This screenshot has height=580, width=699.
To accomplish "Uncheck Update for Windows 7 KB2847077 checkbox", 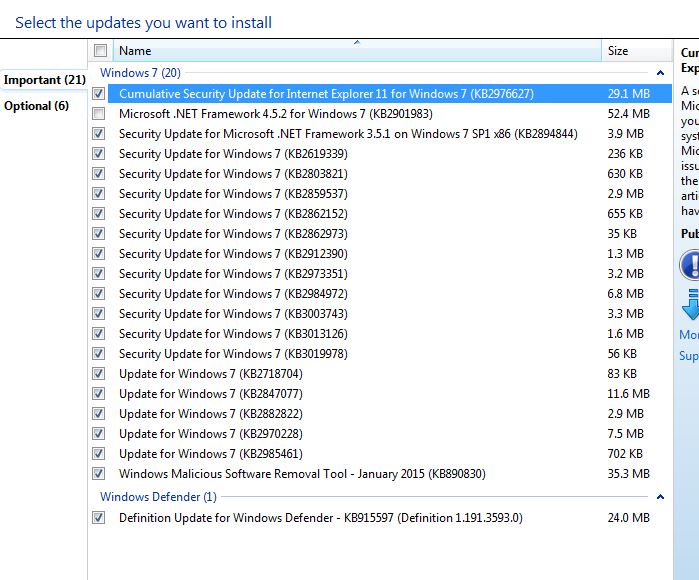I will click(x=99, y=394).
